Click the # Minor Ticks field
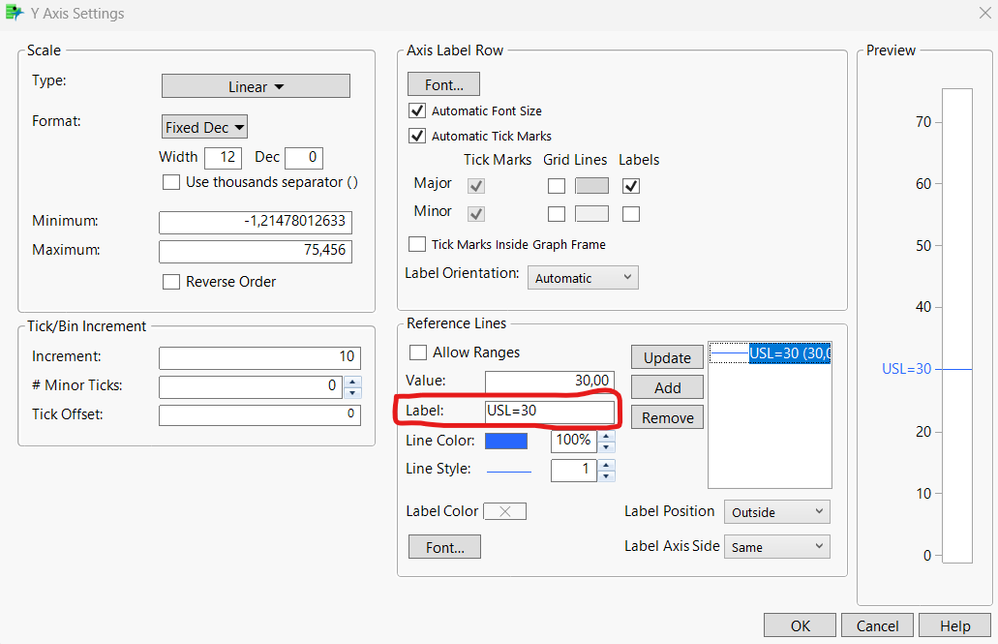The height and width of the screenshot is (644, 998). pos(251,386)
